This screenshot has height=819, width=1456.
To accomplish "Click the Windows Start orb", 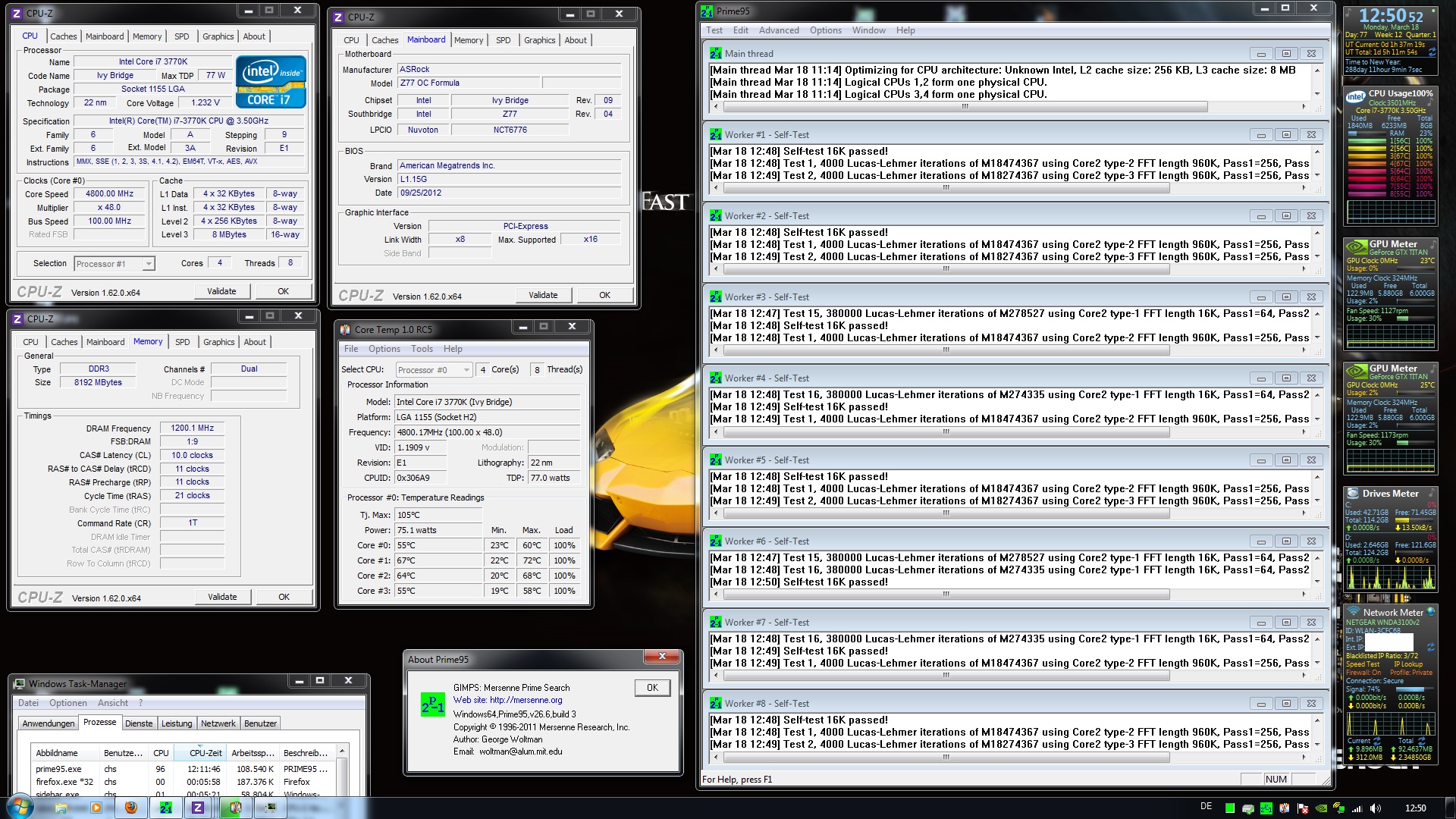I will (20, 807).
